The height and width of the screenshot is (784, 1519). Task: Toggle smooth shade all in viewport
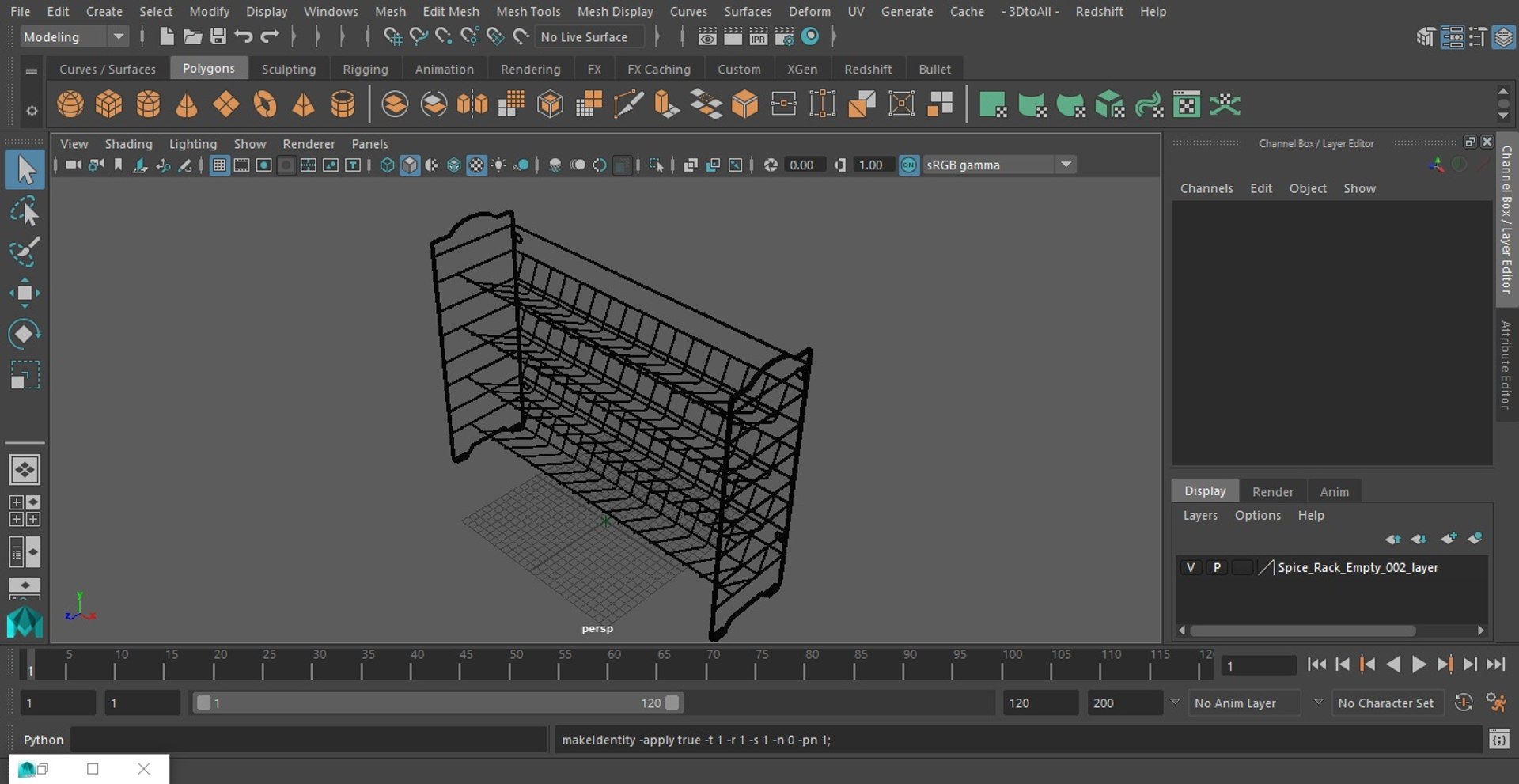(x=410, y=165)
